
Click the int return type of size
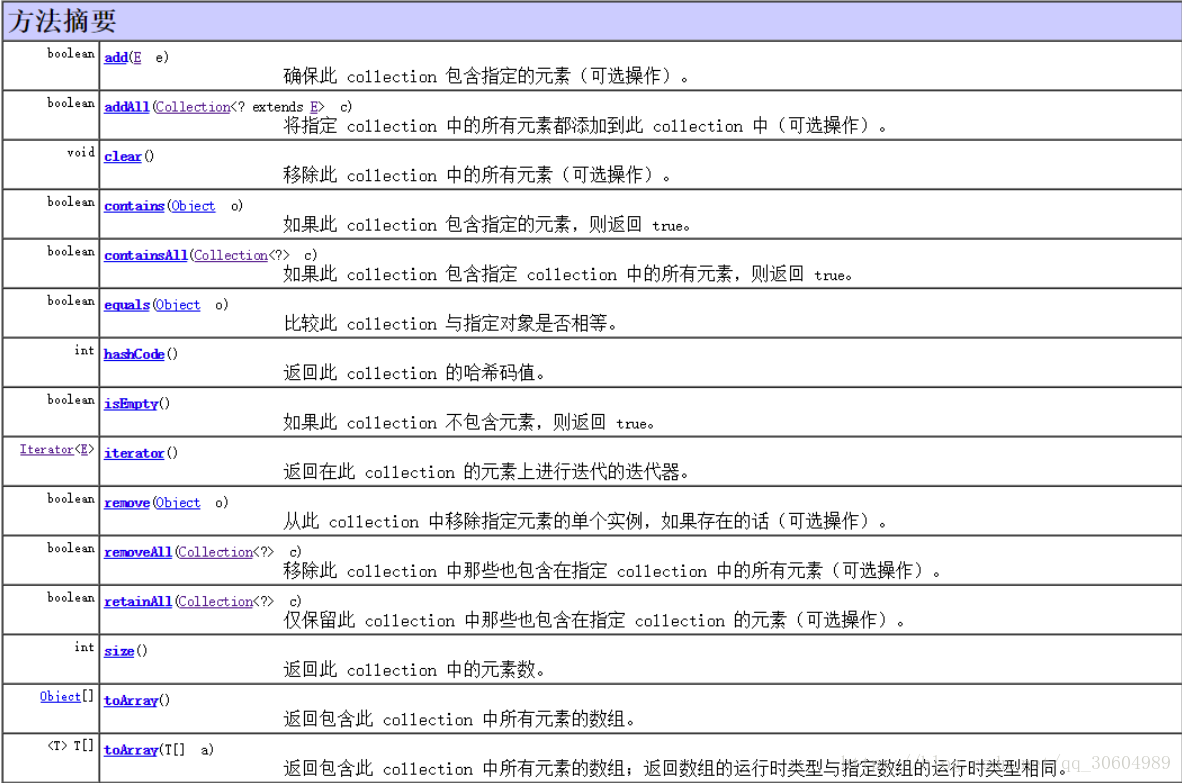(x=84, y=647)
